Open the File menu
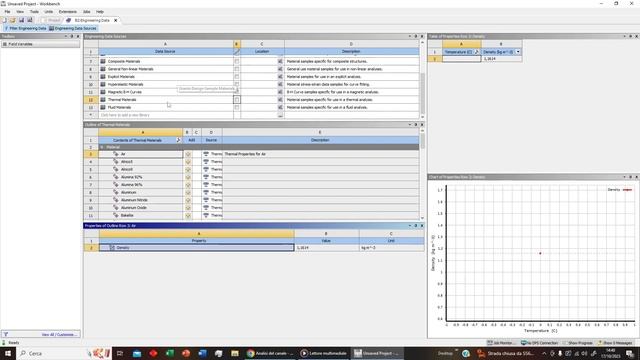The height and width of the screenshot is (360, 640). 7,12
